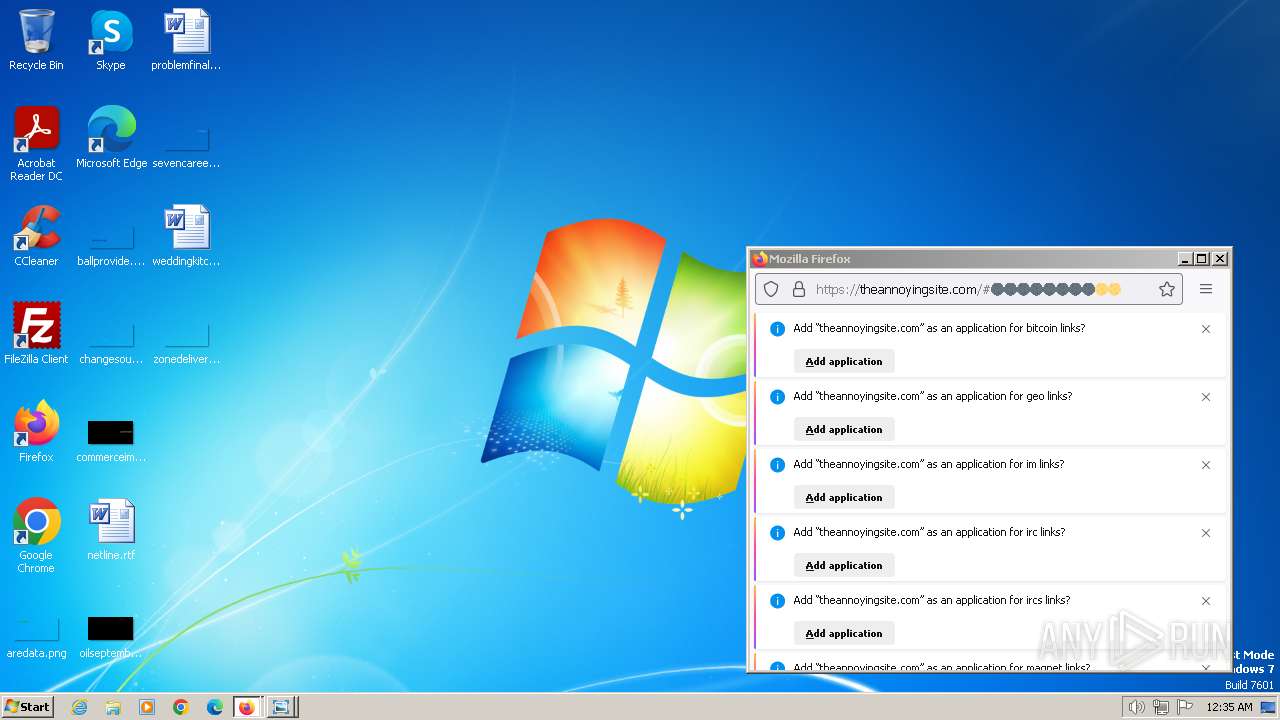
Task: Click the irc links info icon
Action: click(x=777, y=533)
